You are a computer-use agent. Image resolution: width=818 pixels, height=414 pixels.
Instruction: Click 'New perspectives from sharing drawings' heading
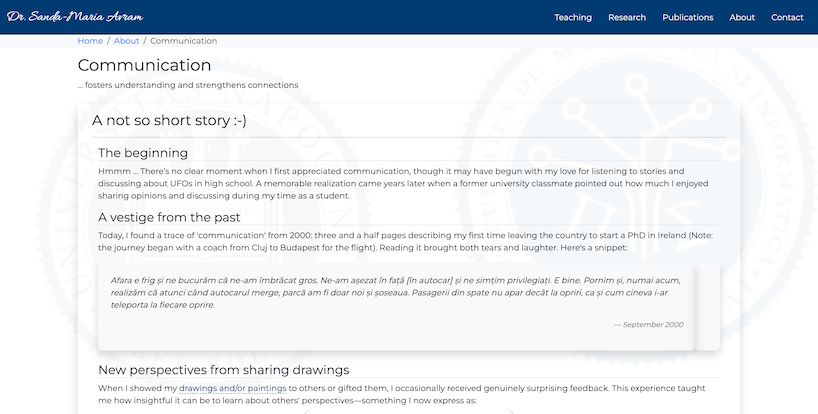click(x=223, y=369)
